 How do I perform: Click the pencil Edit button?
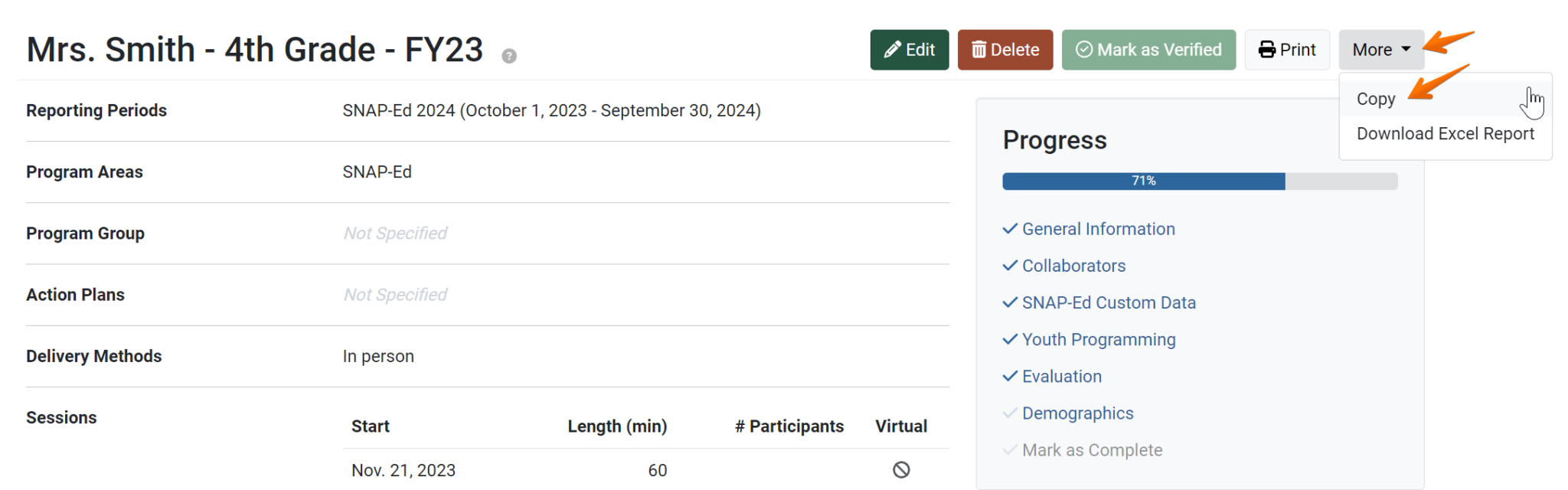(909, 50)
